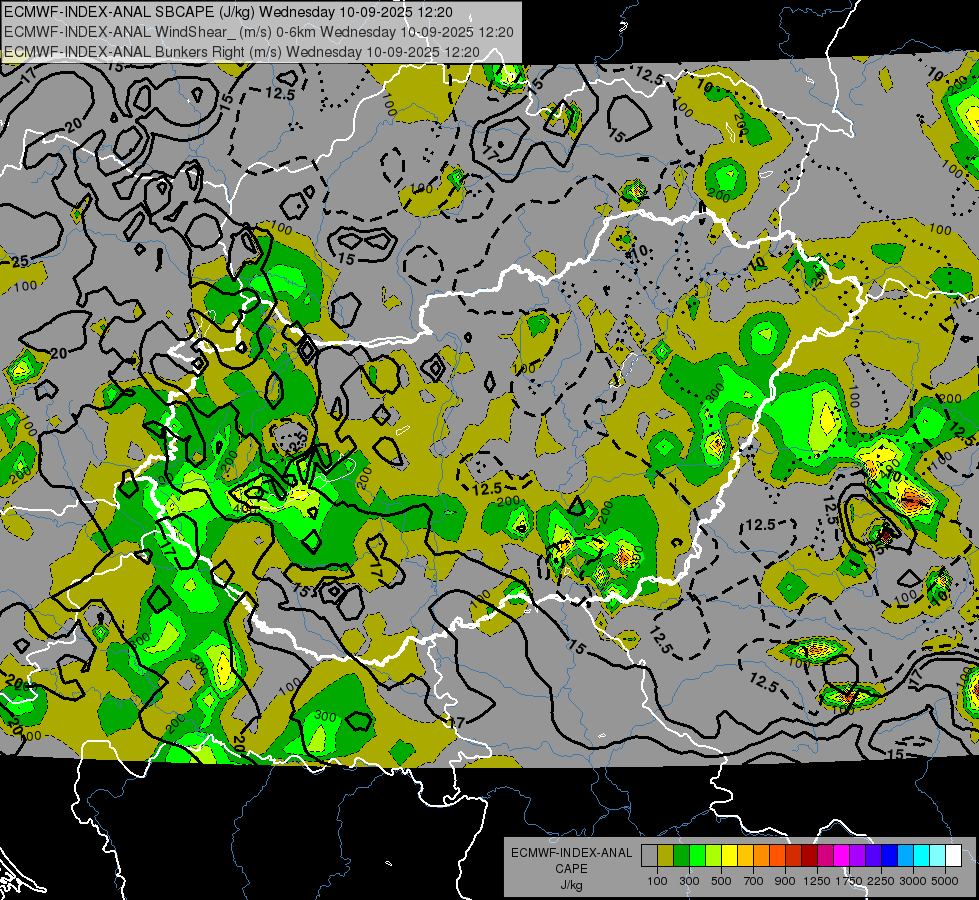Select the dark green legend swatch
The height and width of the screenshot is (900, 979).
[x=681, y=856]
